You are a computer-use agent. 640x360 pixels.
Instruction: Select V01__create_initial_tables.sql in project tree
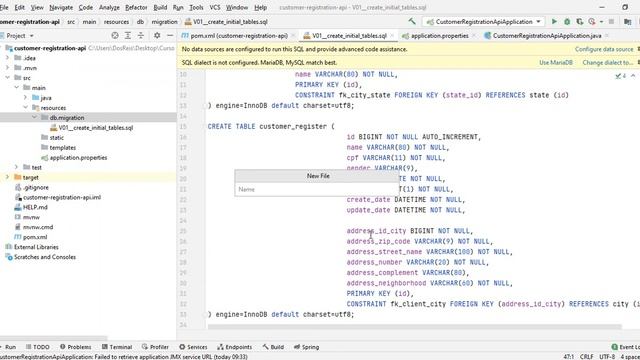(96, 128)
